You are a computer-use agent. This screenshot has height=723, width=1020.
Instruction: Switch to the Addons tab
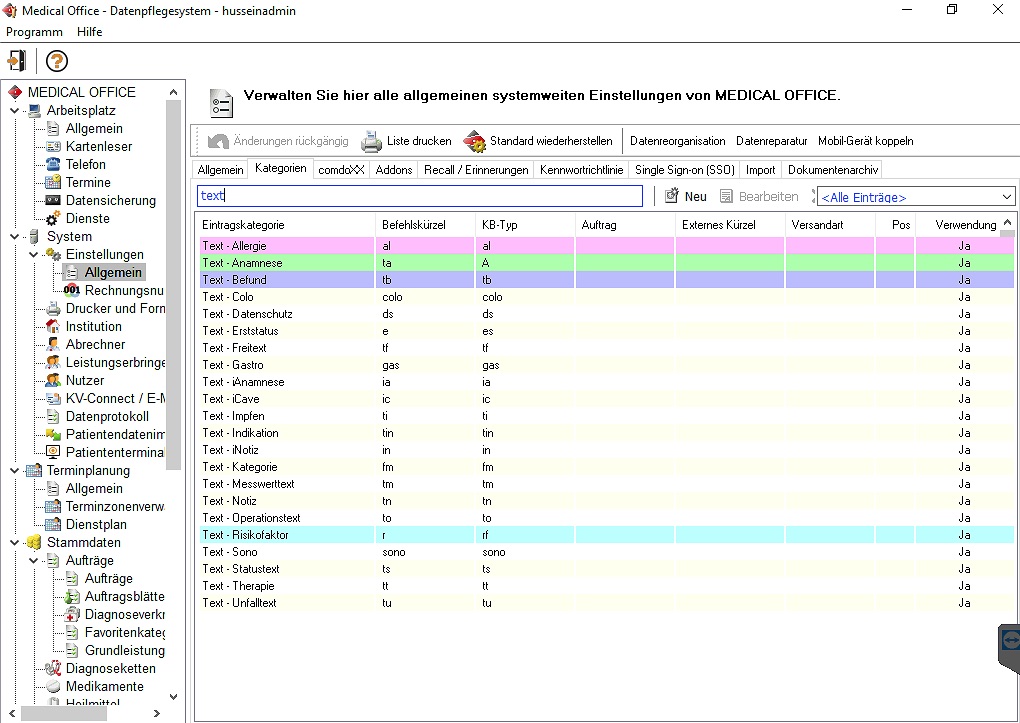tap(394, 170)
